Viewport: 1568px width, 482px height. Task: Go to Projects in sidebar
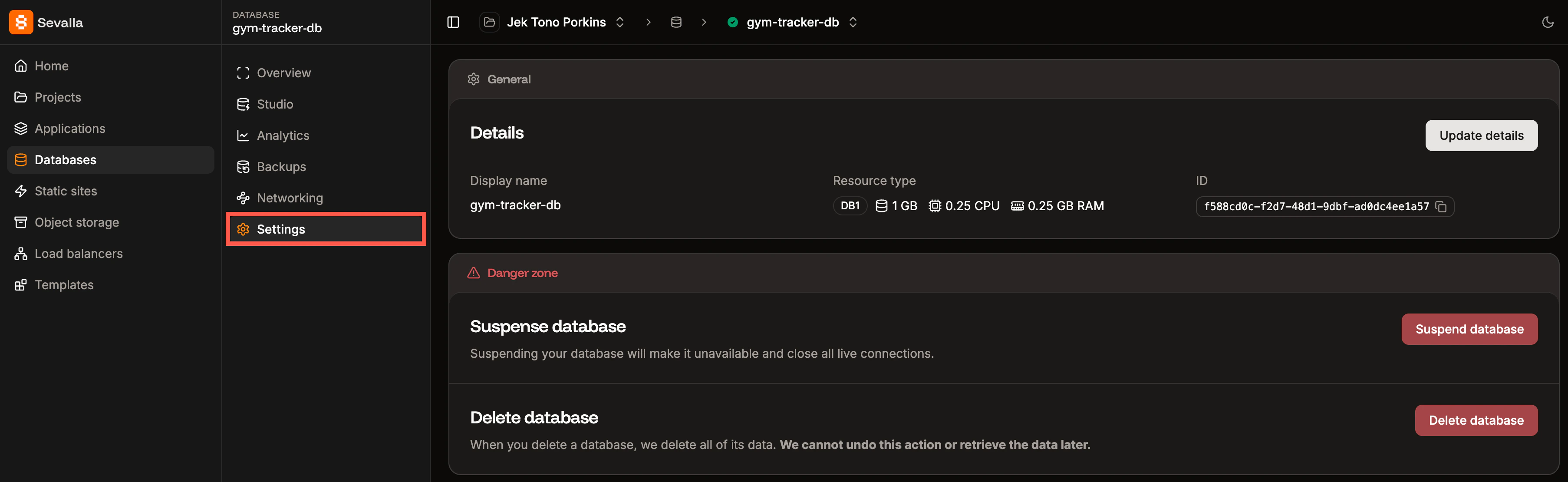coord(110,97)
